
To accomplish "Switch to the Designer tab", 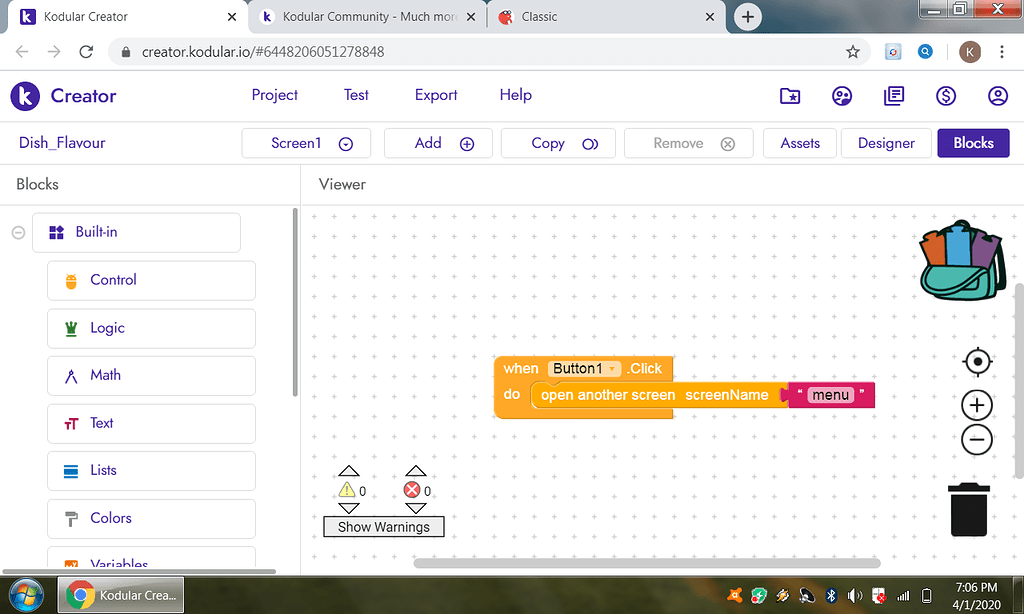I will [885, 143].
